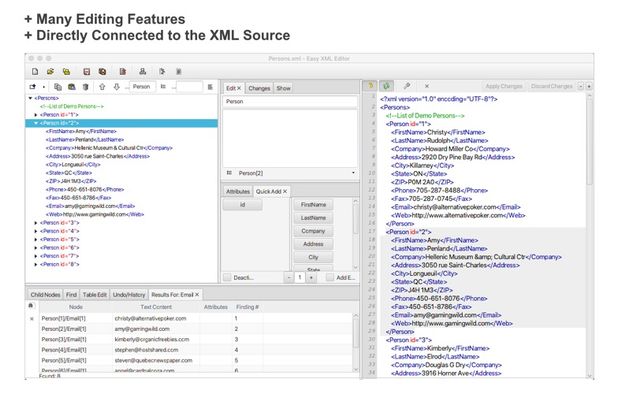Decrease quick-add count with minus button
This screenshot has width=618, height=394.
point(289,278)
